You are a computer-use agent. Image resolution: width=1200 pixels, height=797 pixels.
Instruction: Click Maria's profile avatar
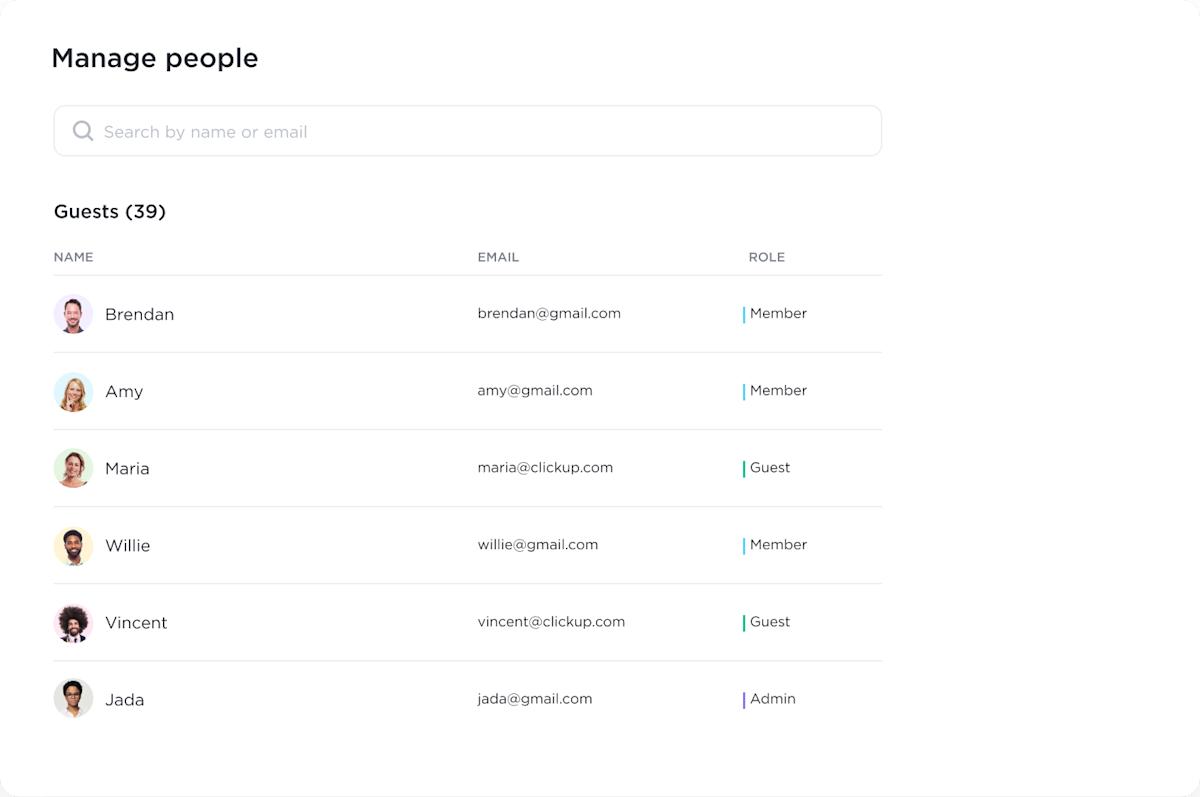click(73, 468)
